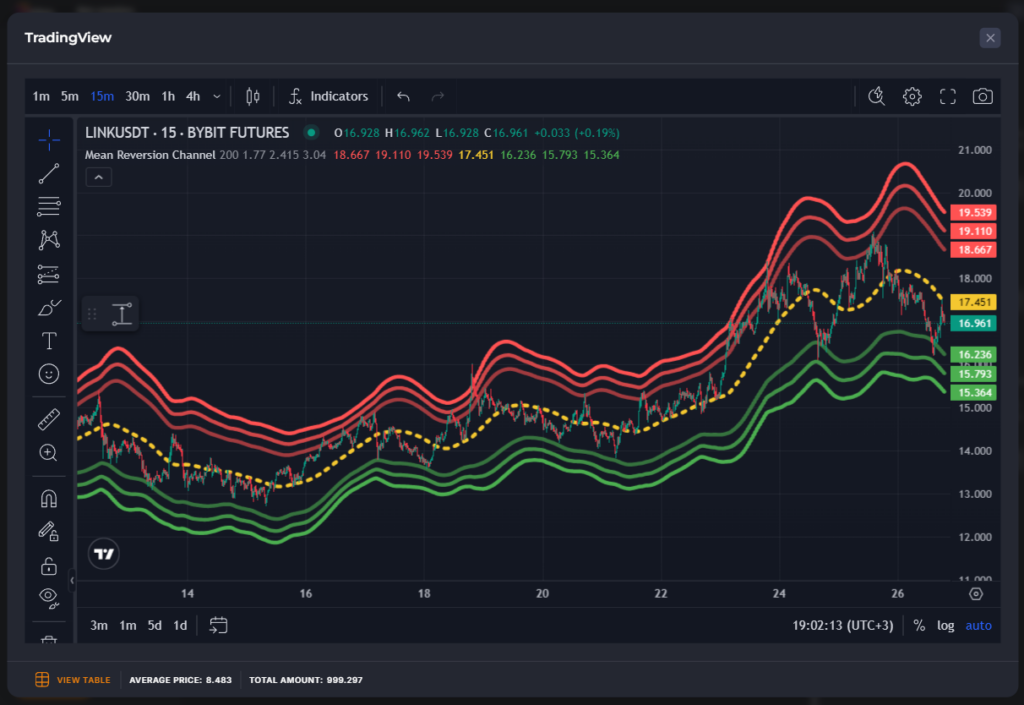Enable logarithmic scale with the log label
The width and height of the screenshot is (1024, 705).
click(x=945, y=624)
